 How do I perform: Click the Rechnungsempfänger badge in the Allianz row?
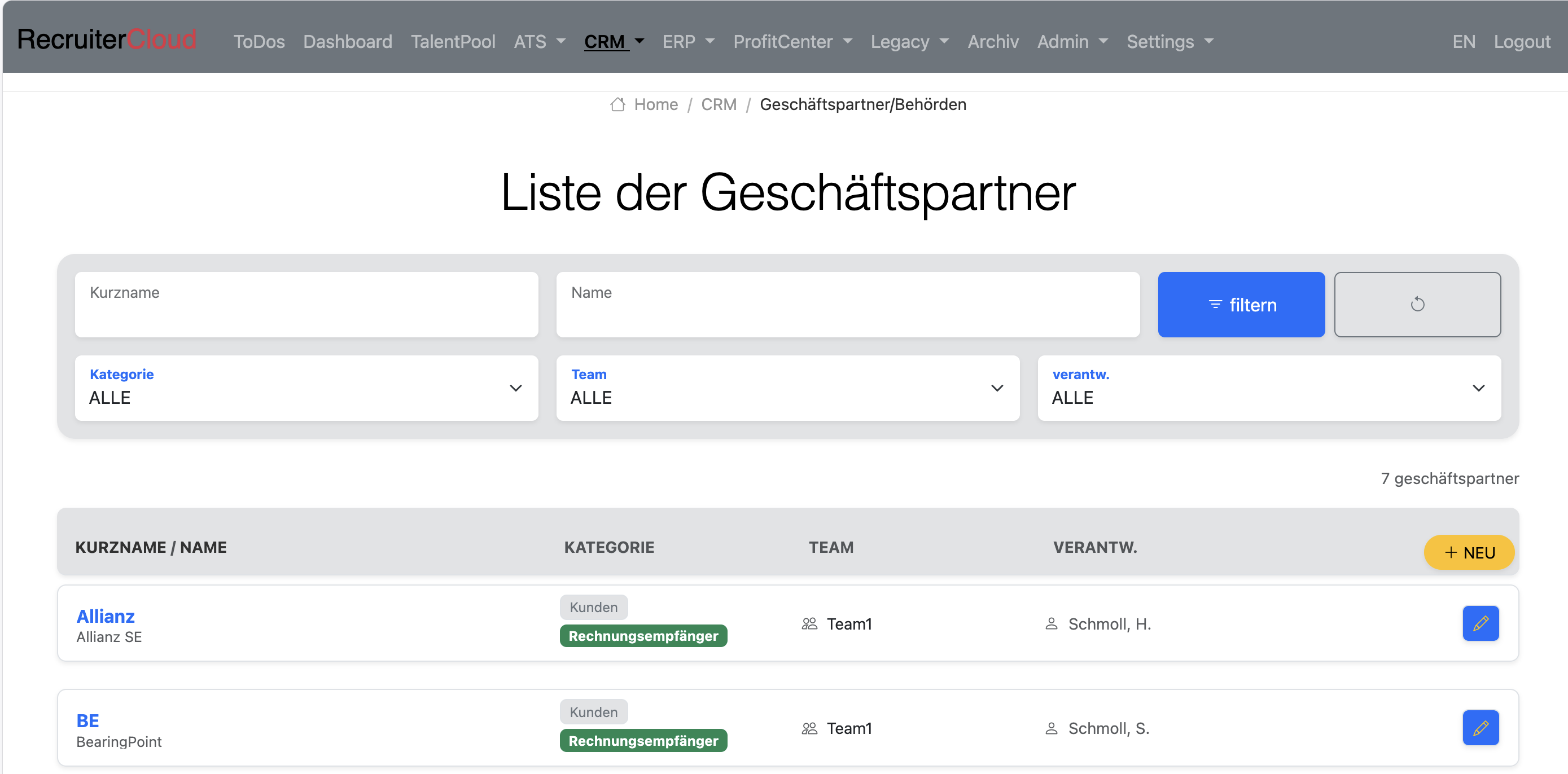[643, 635]
